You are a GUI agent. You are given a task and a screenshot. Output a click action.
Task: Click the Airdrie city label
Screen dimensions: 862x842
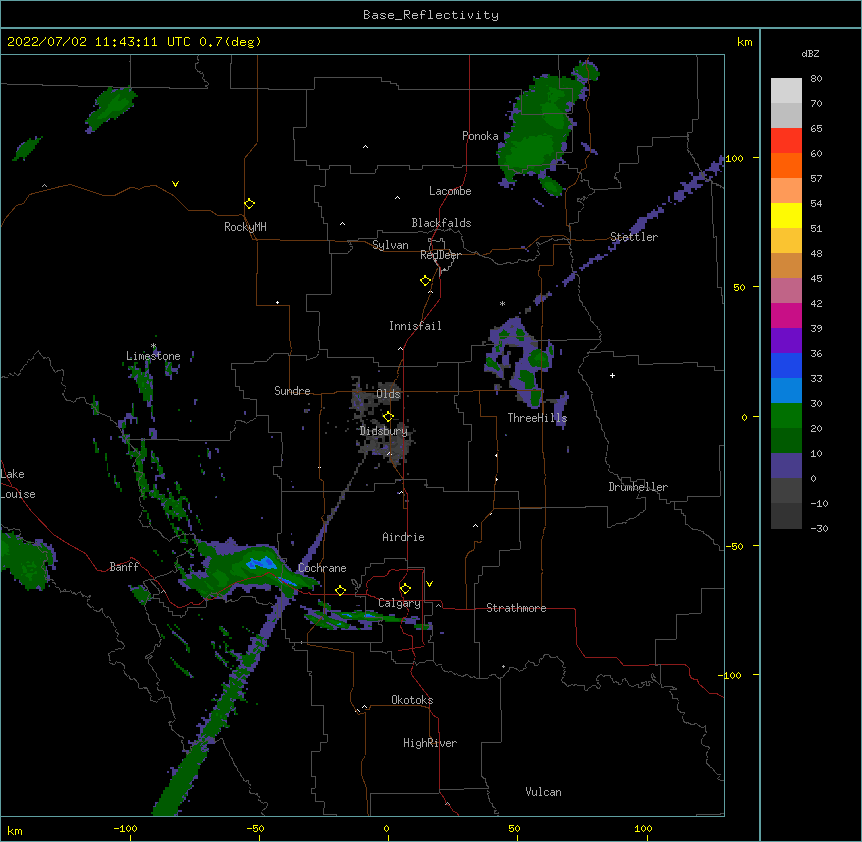click(x=404, y=537)
